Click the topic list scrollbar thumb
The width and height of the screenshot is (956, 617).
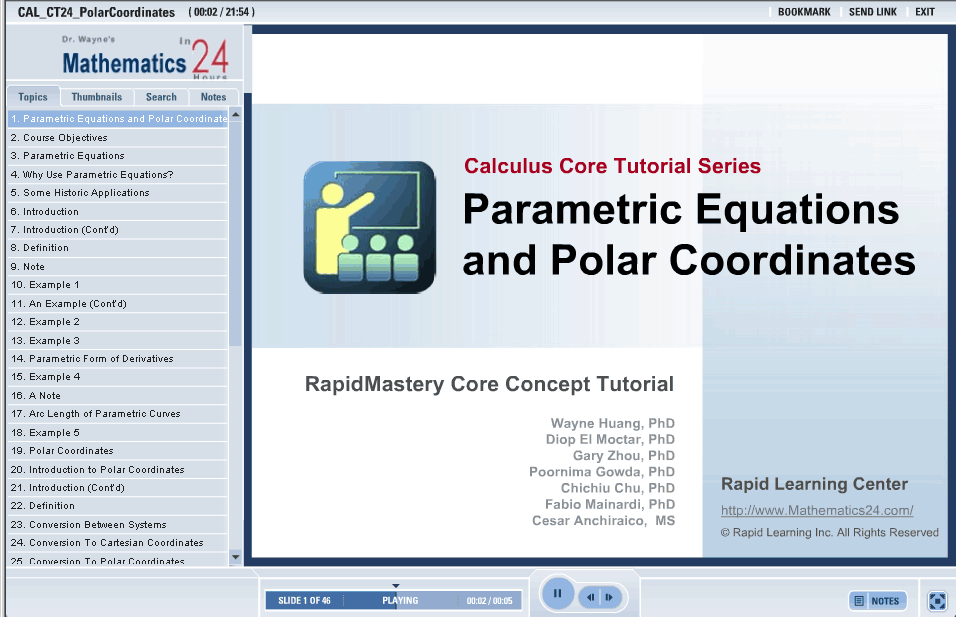235,235
